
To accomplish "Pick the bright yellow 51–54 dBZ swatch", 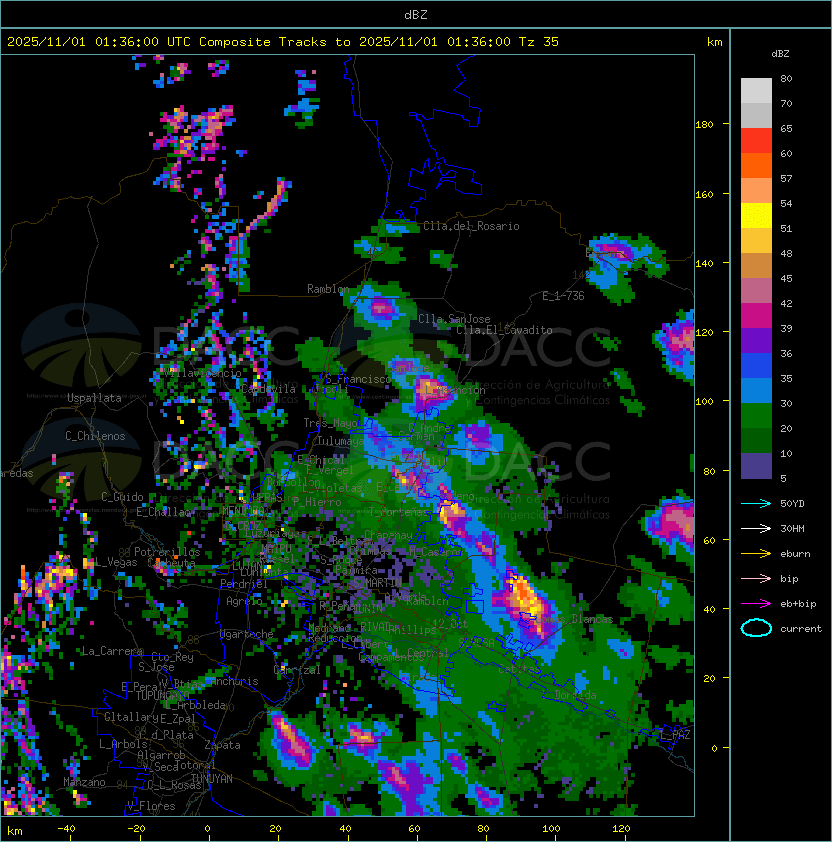I will coord(756,215).
